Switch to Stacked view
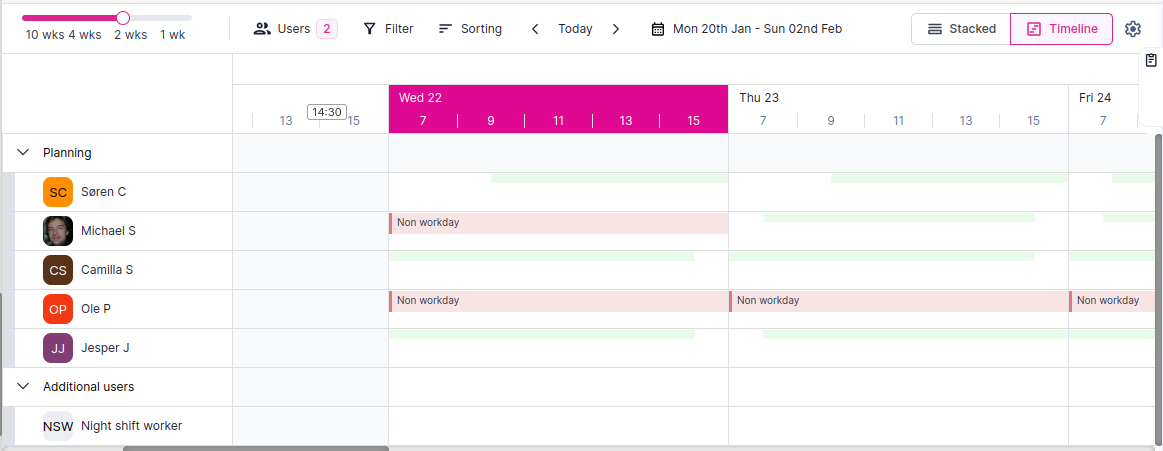 tap(961, 29)
